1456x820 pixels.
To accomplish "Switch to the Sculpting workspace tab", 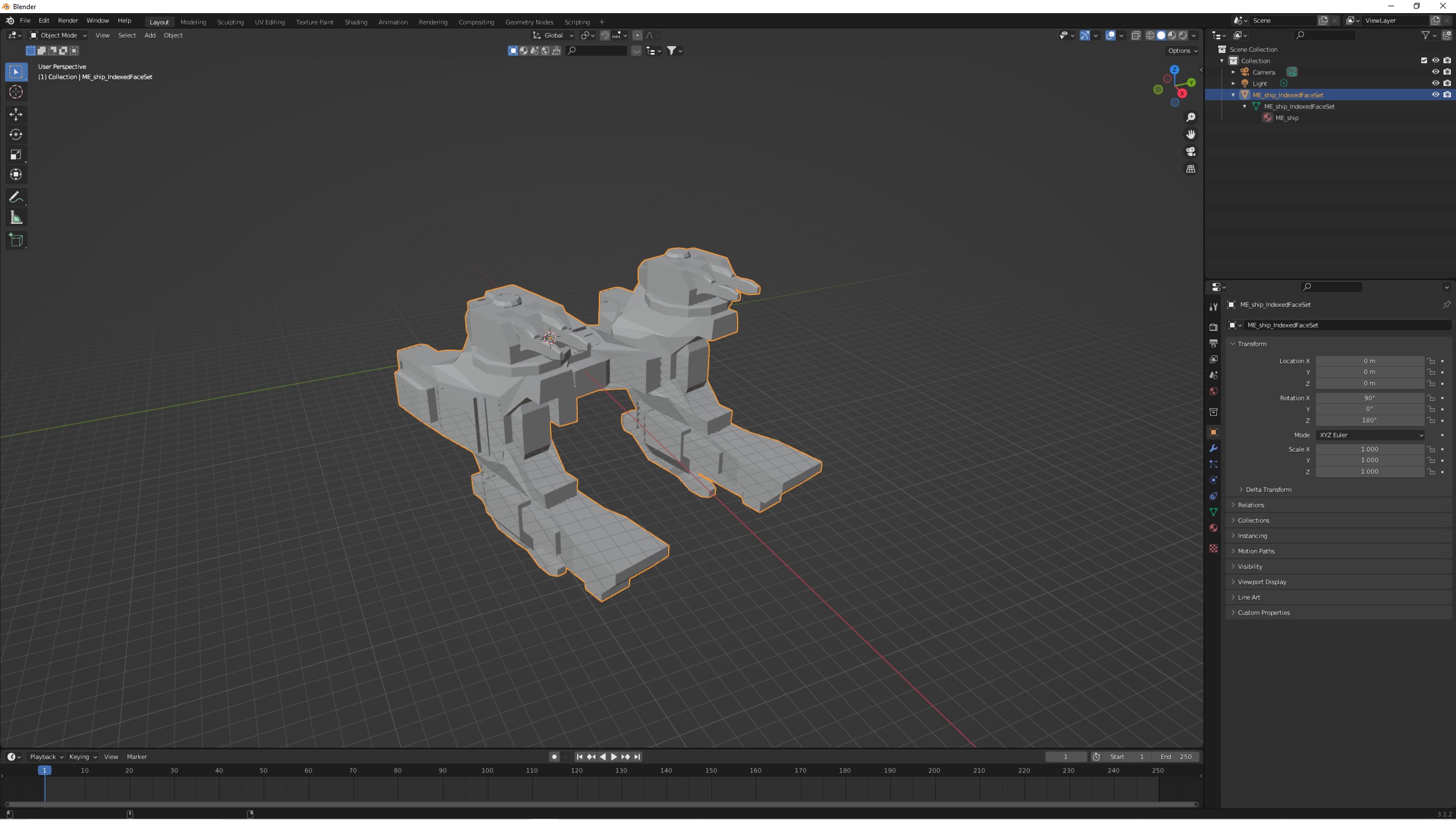I will [x=230, y=22].
